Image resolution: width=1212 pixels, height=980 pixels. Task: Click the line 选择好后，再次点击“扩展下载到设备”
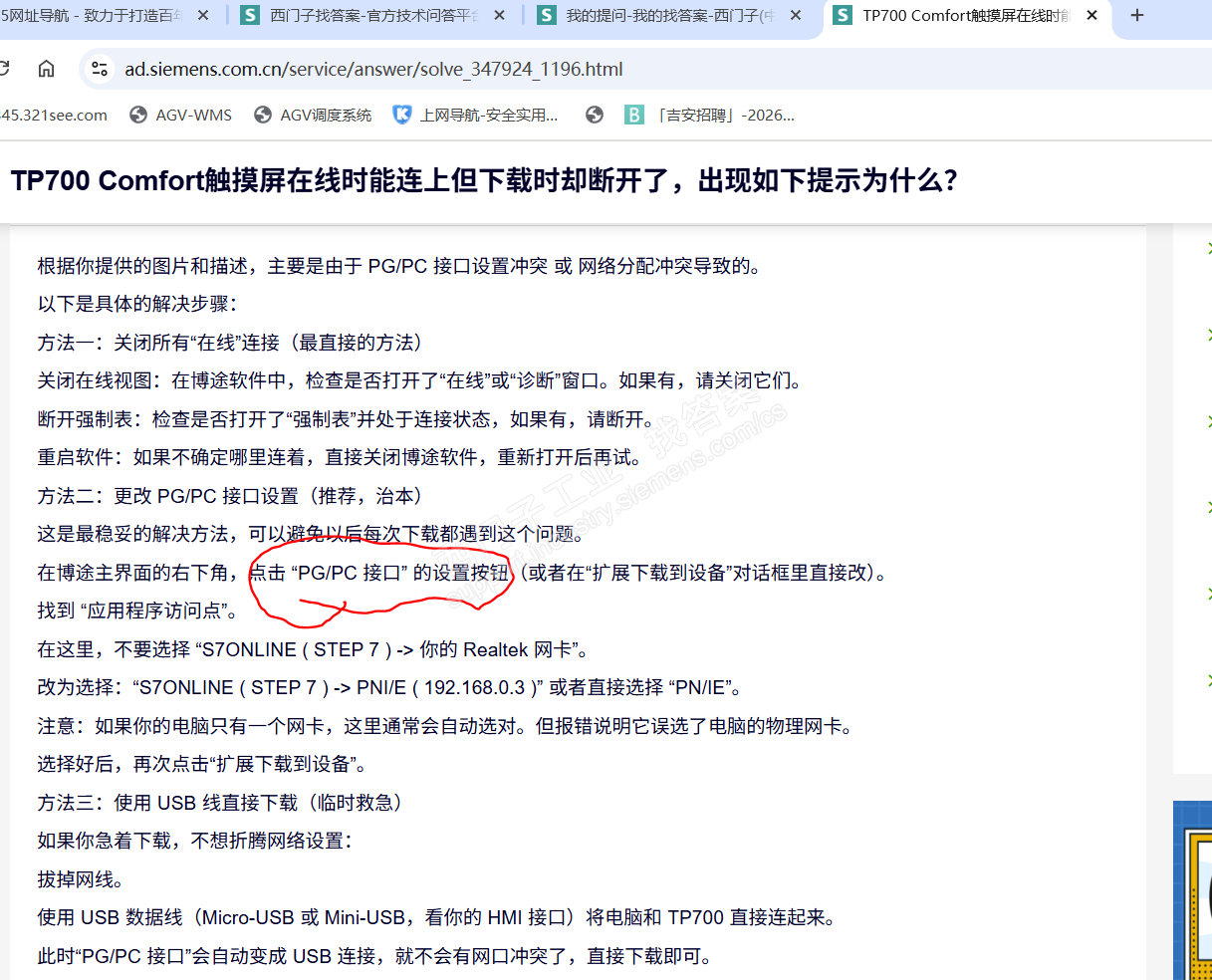coord(202,764)
